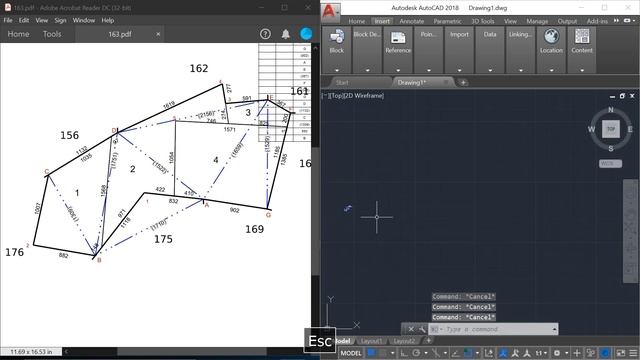Click the Type a command input field
The height and width of the screenshot is (360, 640).
point(492,329)
